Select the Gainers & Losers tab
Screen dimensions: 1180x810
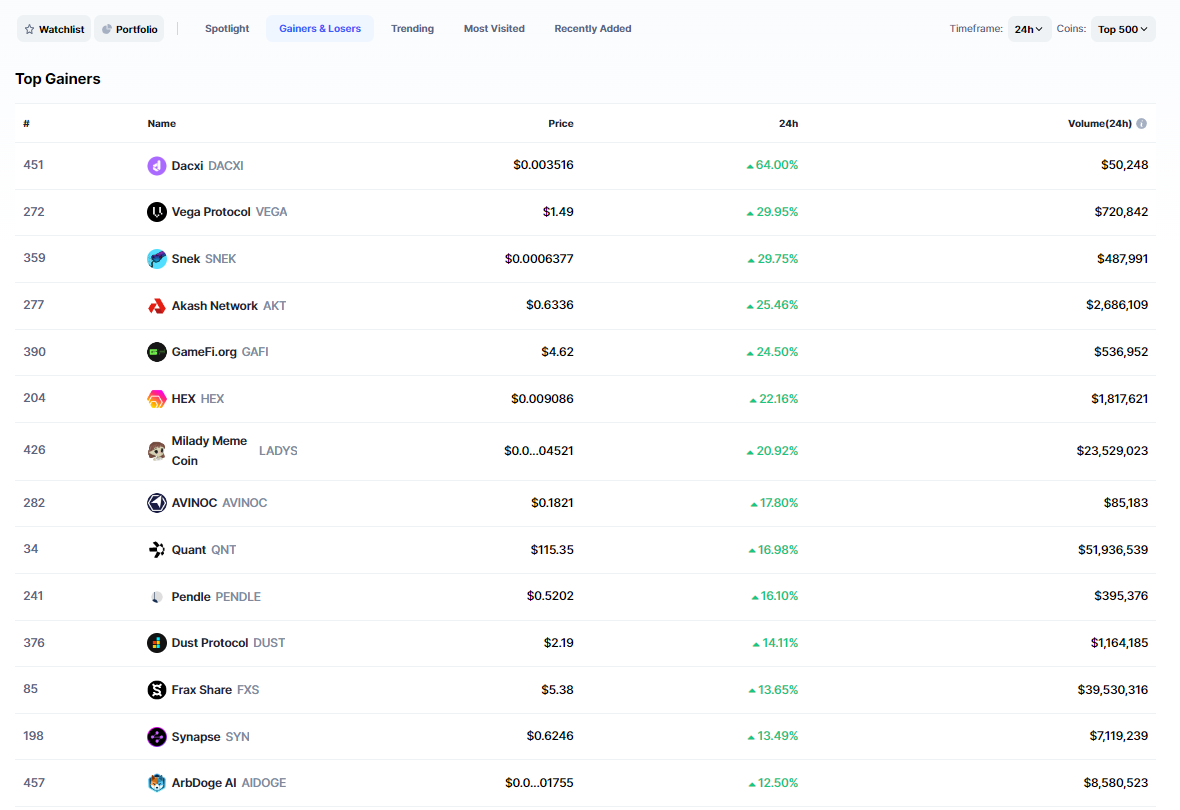[x=320, y=29]
